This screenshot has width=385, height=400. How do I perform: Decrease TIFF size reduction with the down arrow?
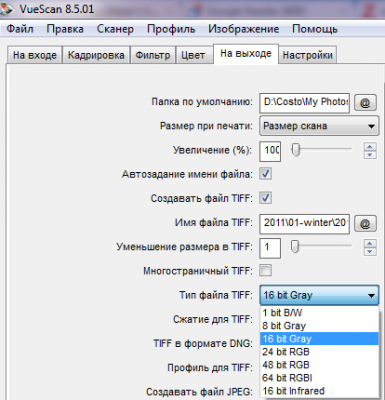pos(370,251)
